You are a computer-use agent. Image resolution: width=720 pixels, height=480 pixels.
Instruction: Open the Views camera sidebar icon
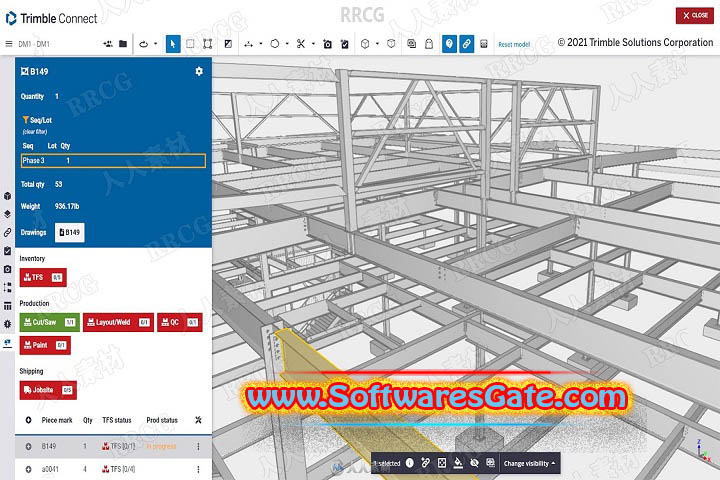(x=7, y=269)
